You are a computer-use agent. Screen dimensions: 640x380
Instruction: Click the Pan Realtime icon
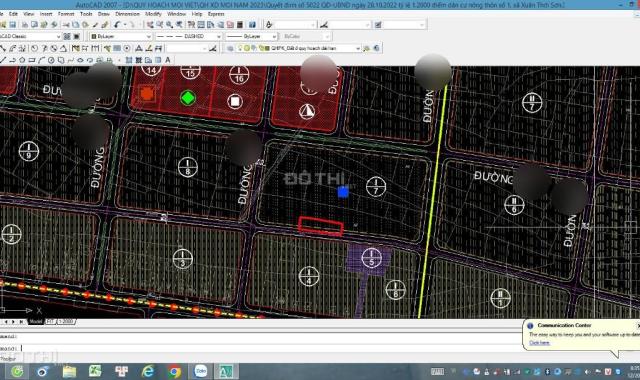click(x=150, y=25)
